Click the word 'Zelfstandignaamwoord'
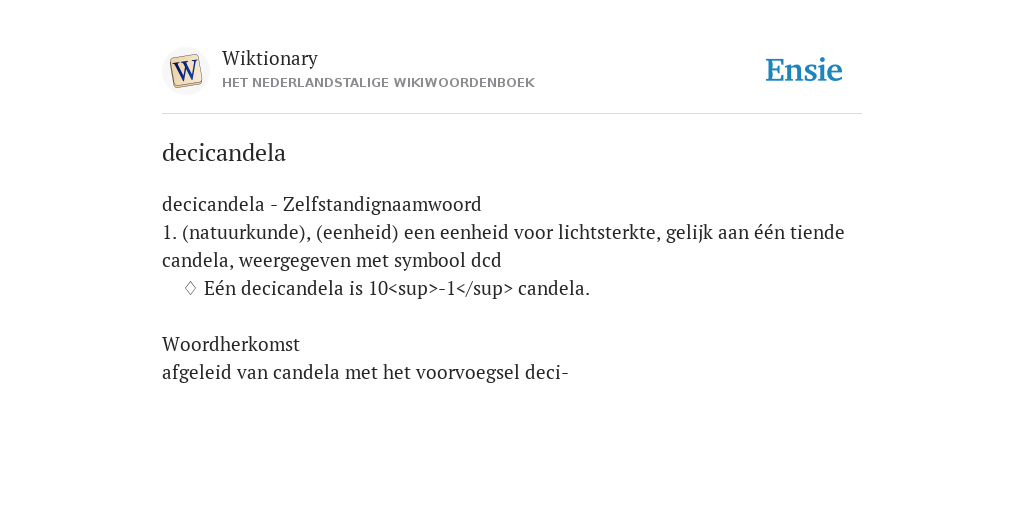The height and width of the screenshot is (512, 1024). 382,204
